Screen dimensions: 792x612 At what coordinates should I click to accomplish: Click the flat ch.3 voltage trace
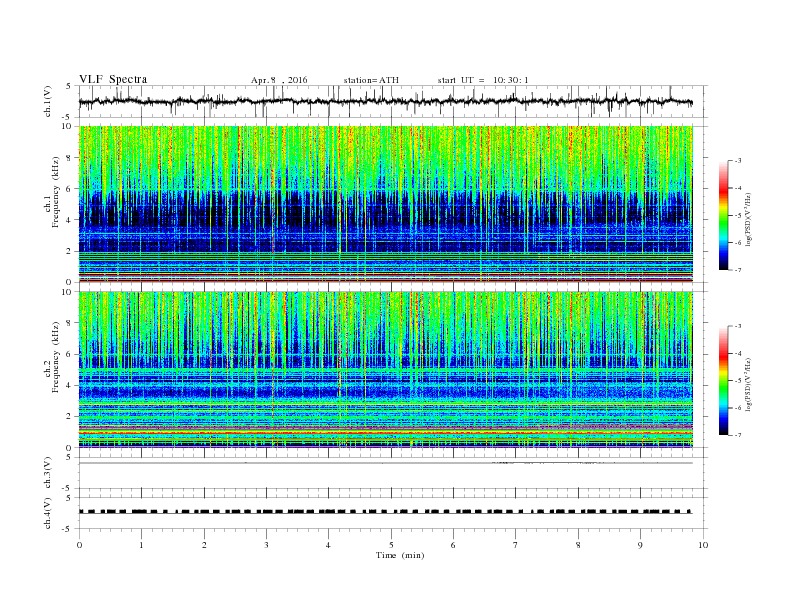[386, 463]
